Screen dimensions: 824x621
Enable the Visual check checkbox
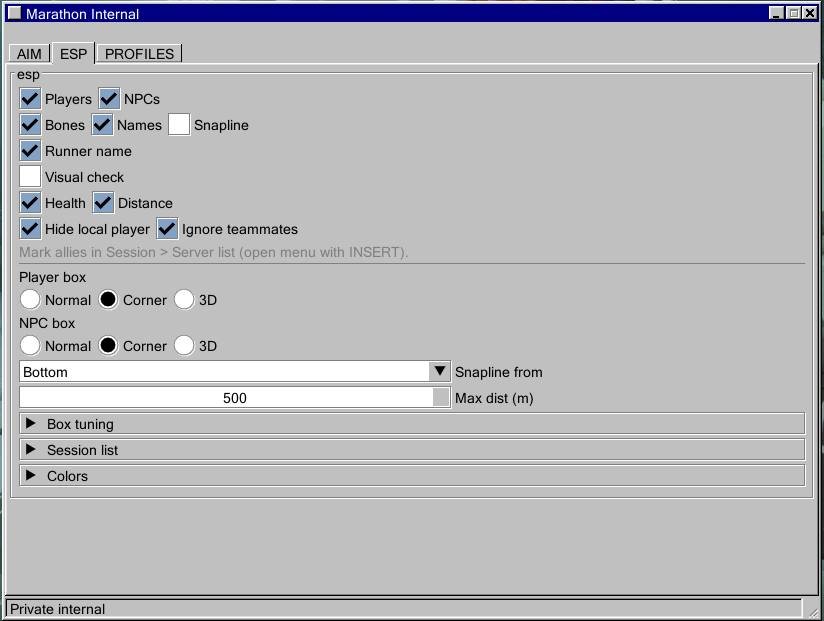coord(30,177)
